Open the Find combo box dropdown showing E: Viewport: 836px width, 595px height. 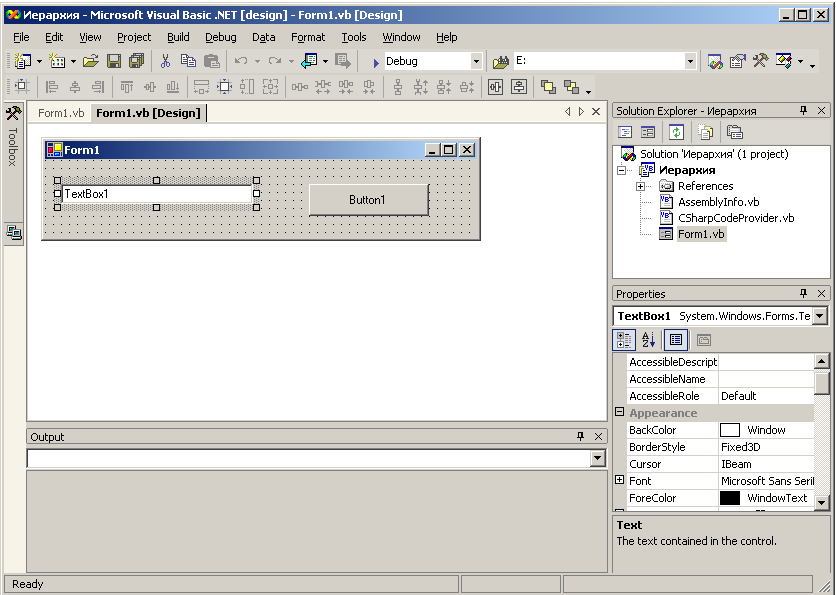[690, 61]
